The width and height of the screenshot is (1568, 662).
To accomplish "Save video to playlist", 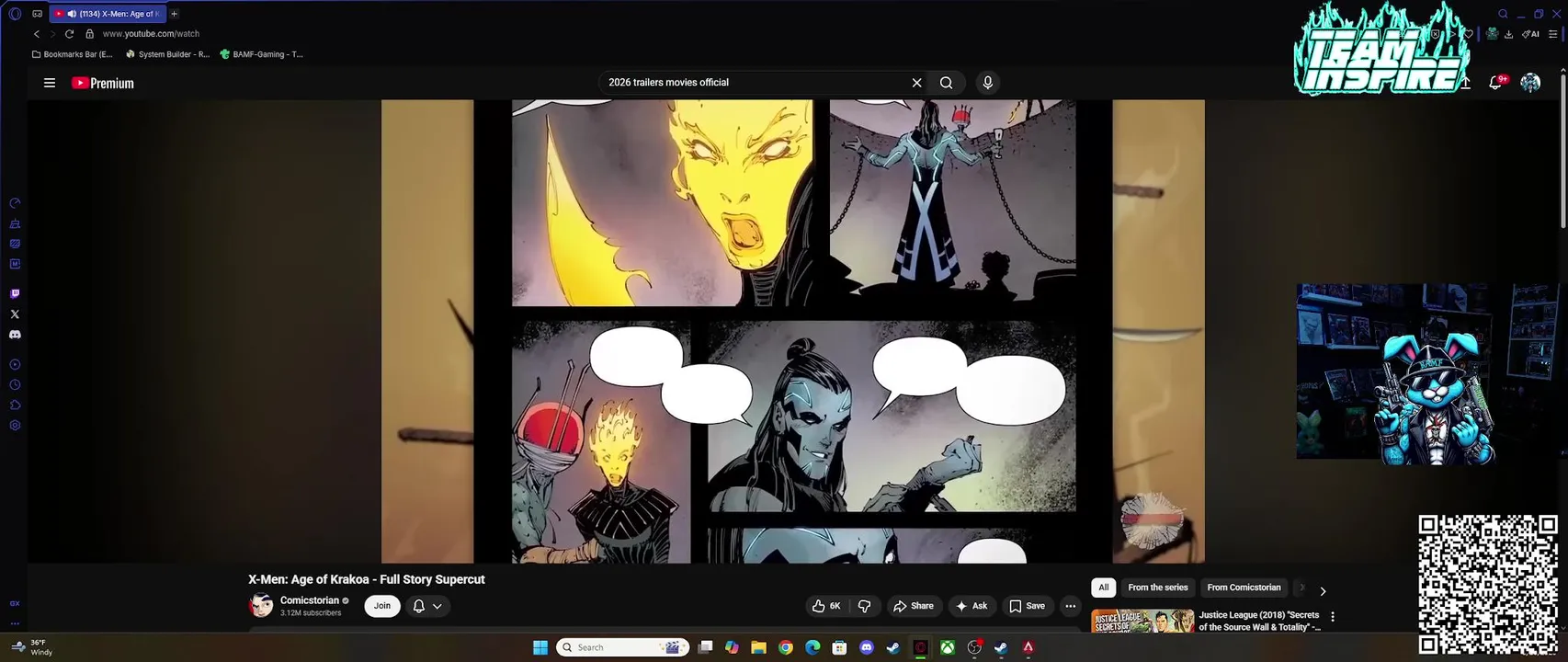I will 1027,606.
